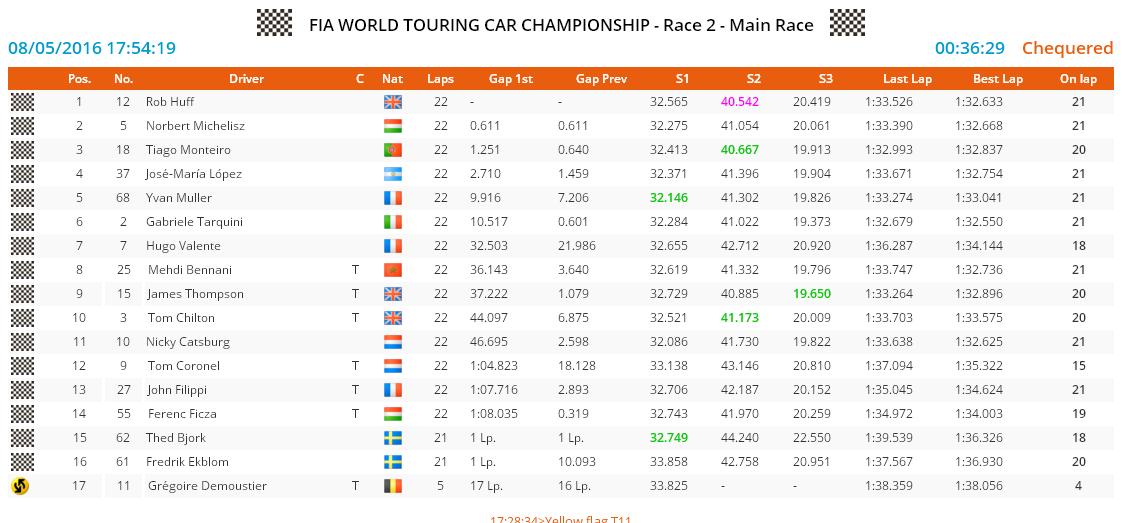Click the Yellow flag T11 message
Viewport: 1122px width, 523px height.
(561, 518)
